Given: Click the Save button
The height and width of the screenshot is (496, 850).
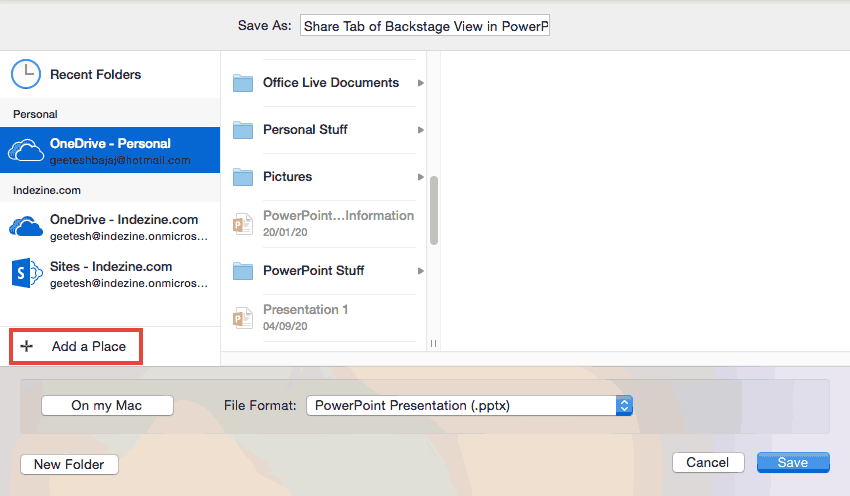Looking at the screenshot, I should coord(793,463).
